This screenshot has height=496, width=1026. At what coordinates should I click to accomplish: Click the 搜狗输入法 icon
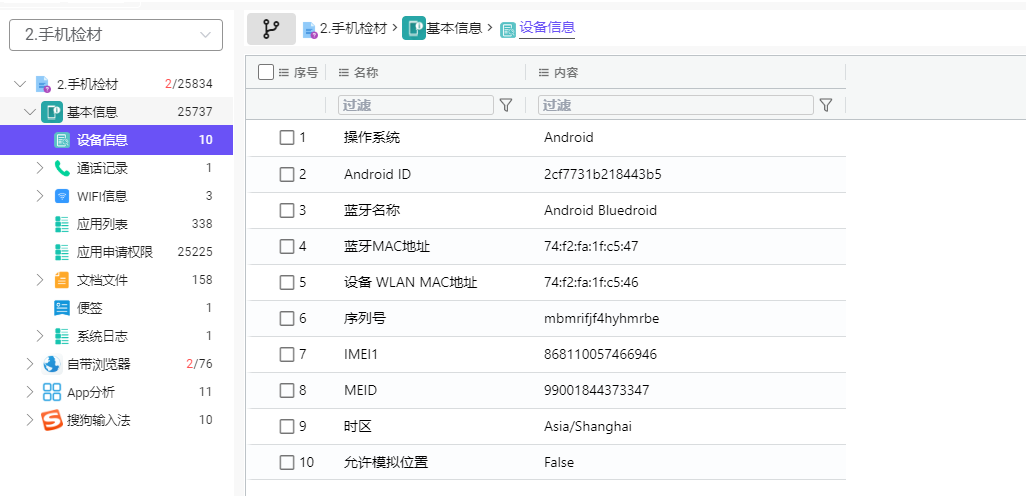click(52, 420)
